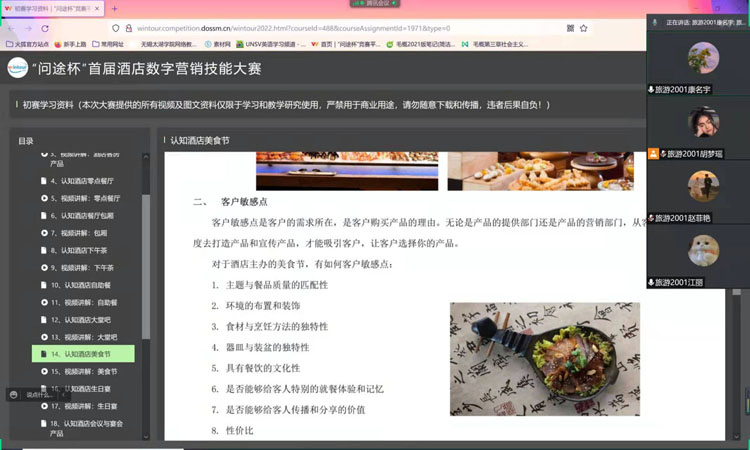Open the 新手上路 bookmark

click(x=70, y=44)
